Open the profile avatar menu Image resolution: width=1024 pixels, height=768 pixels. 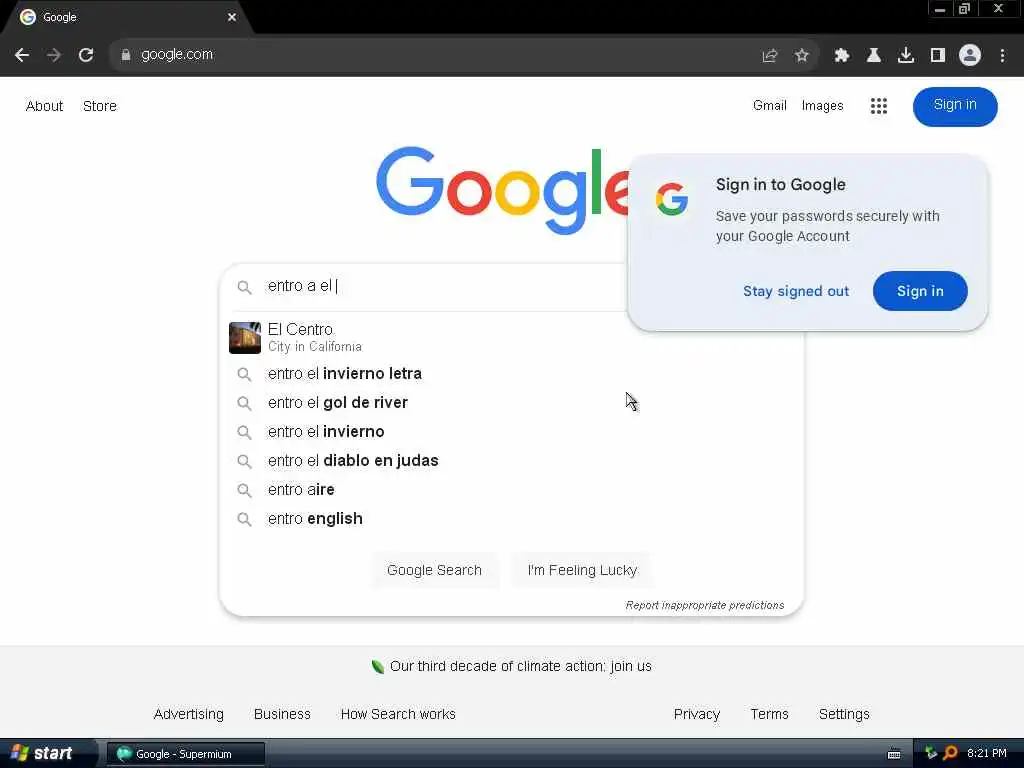(x=970, y=56)
